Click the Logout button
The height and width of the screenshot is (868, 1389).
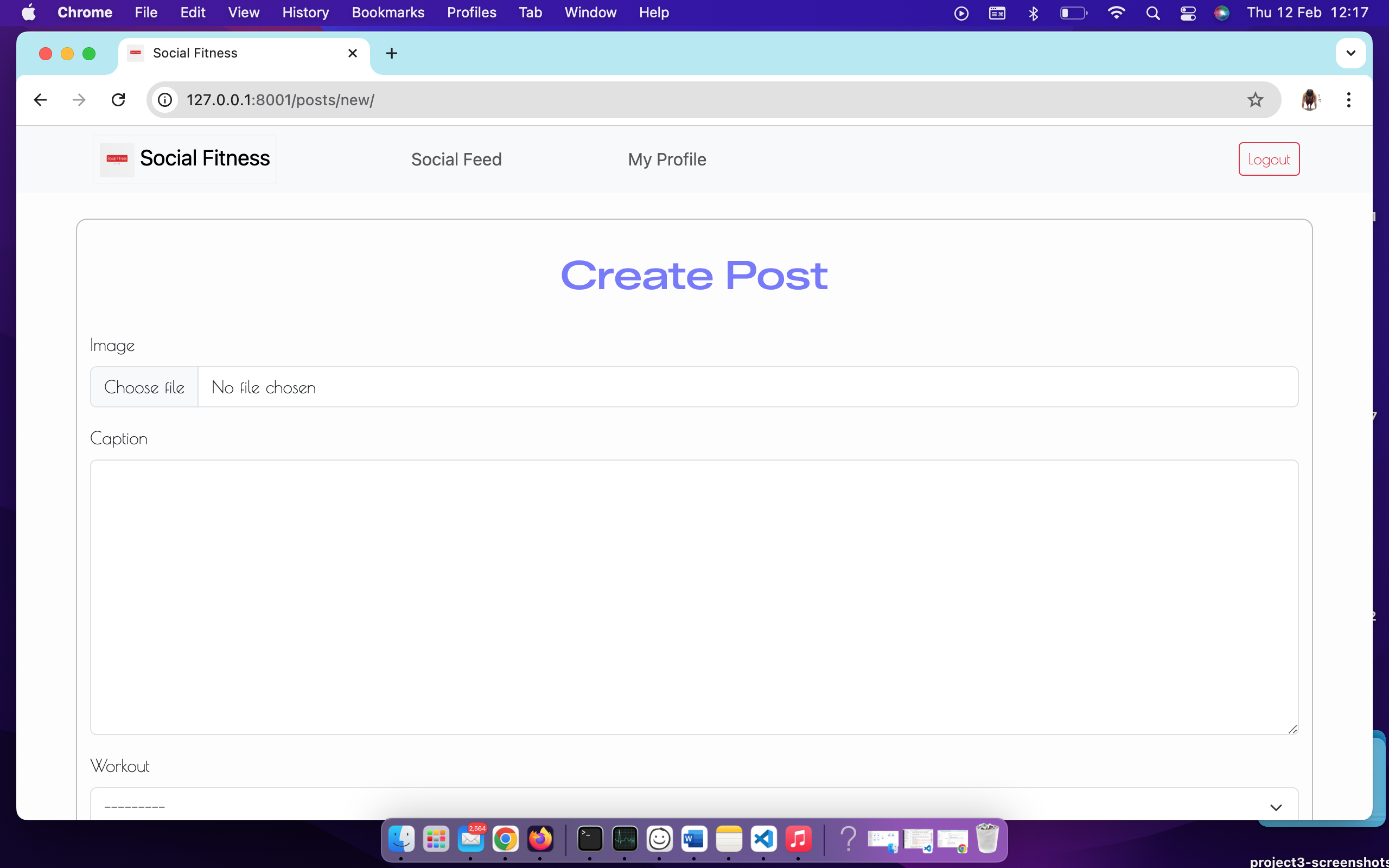click(x=1269, y=158)
